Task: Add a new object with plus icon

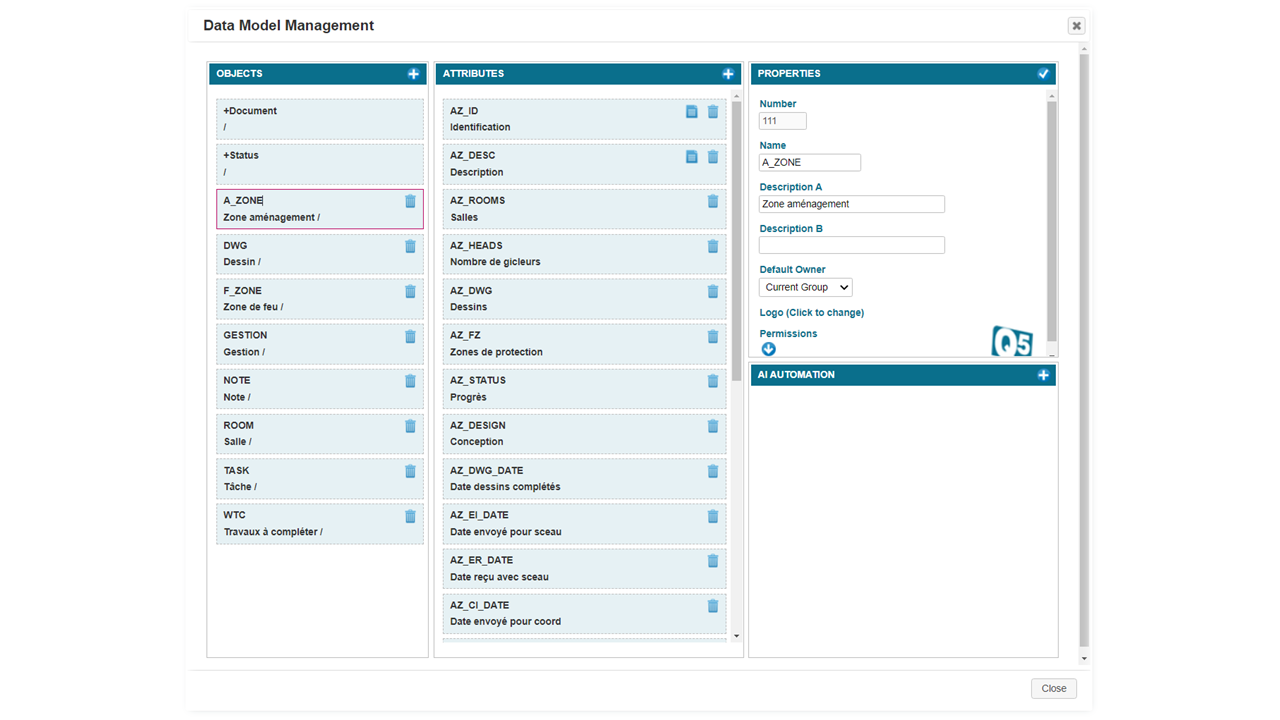Action: coord(414,74)
